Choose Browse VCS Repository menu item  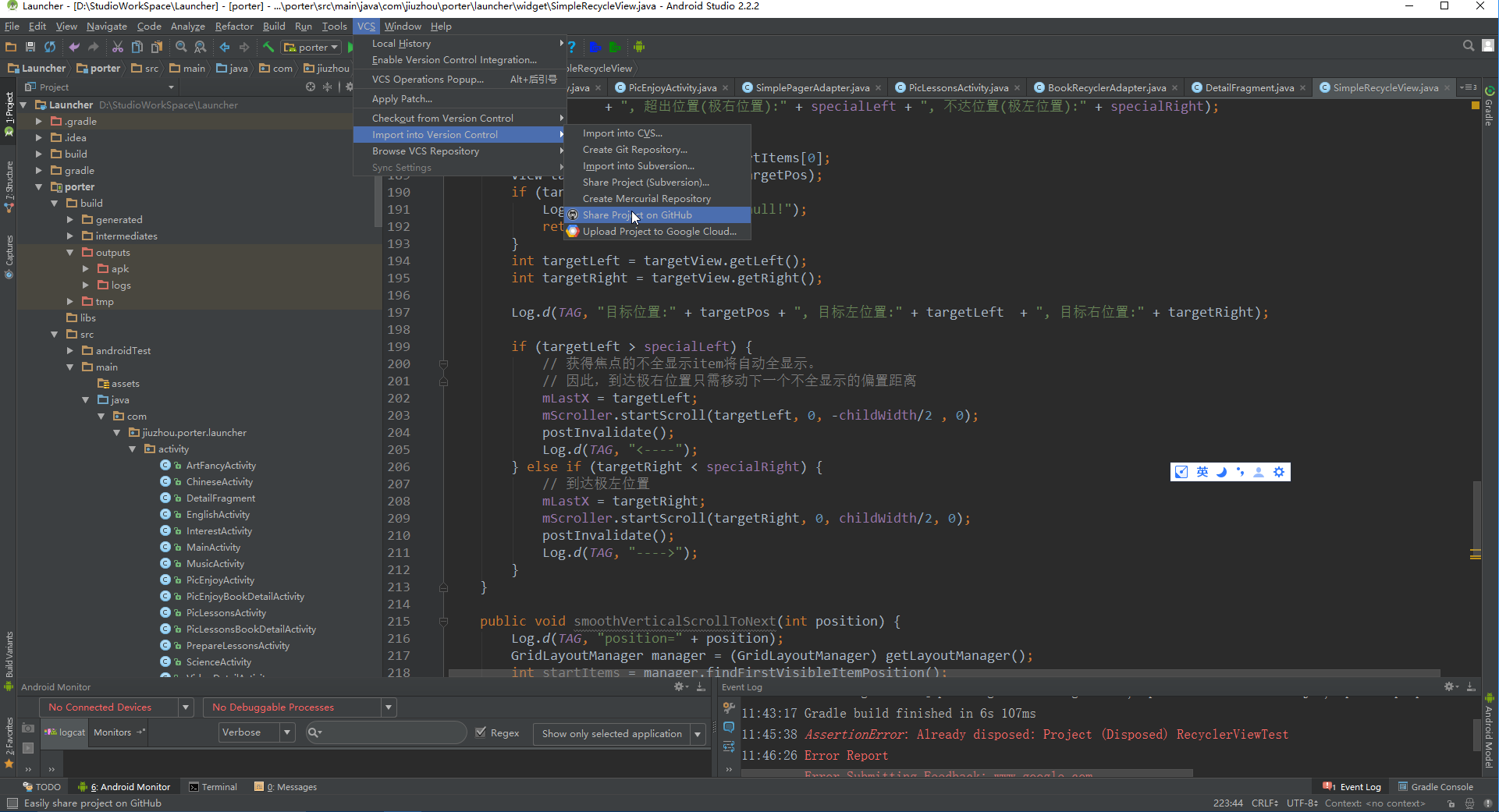pos(459,151)
